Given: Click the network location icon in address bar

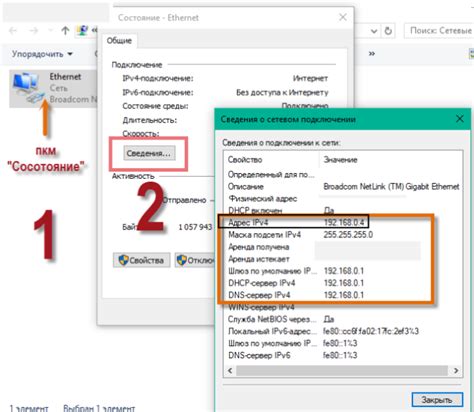Looking at the screenshot, I should click(82, 31).
